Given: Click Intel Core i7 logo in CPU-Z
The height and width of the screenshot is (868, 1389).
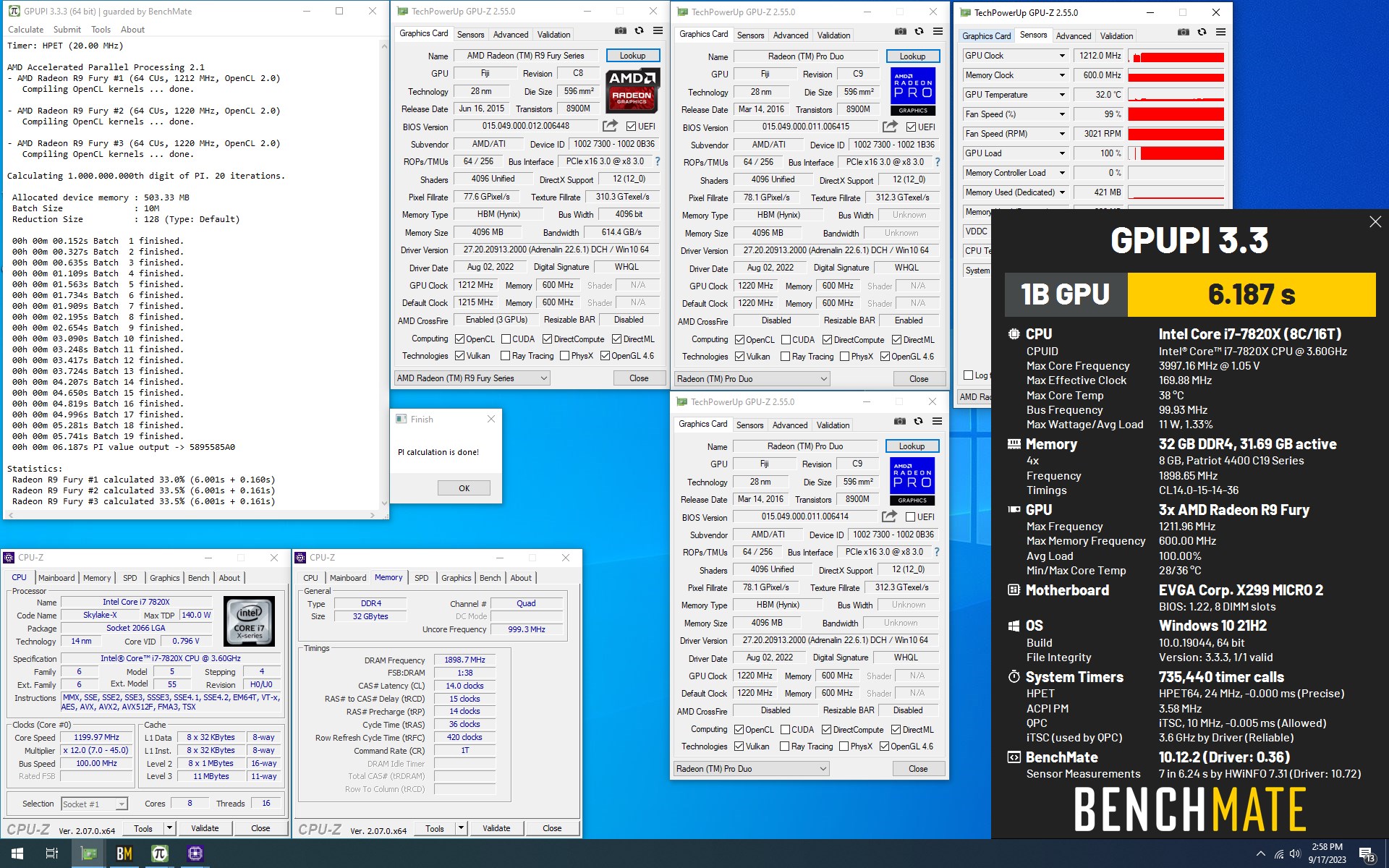Looking at the screenshot, I should pyautogui.click(x=250, y=621).
